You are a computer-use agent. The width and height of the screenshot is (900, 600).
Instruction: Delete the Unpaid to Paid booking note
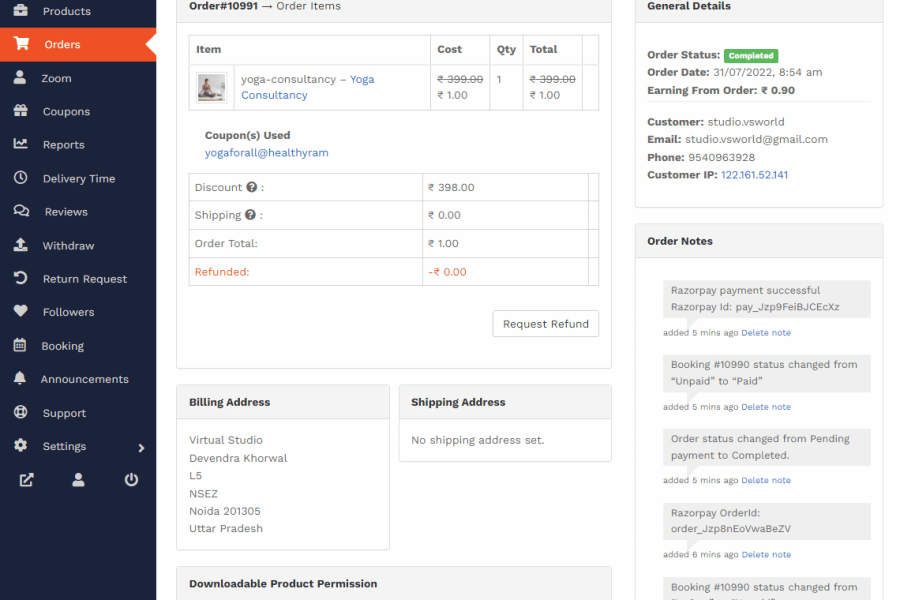pos(766,407)
